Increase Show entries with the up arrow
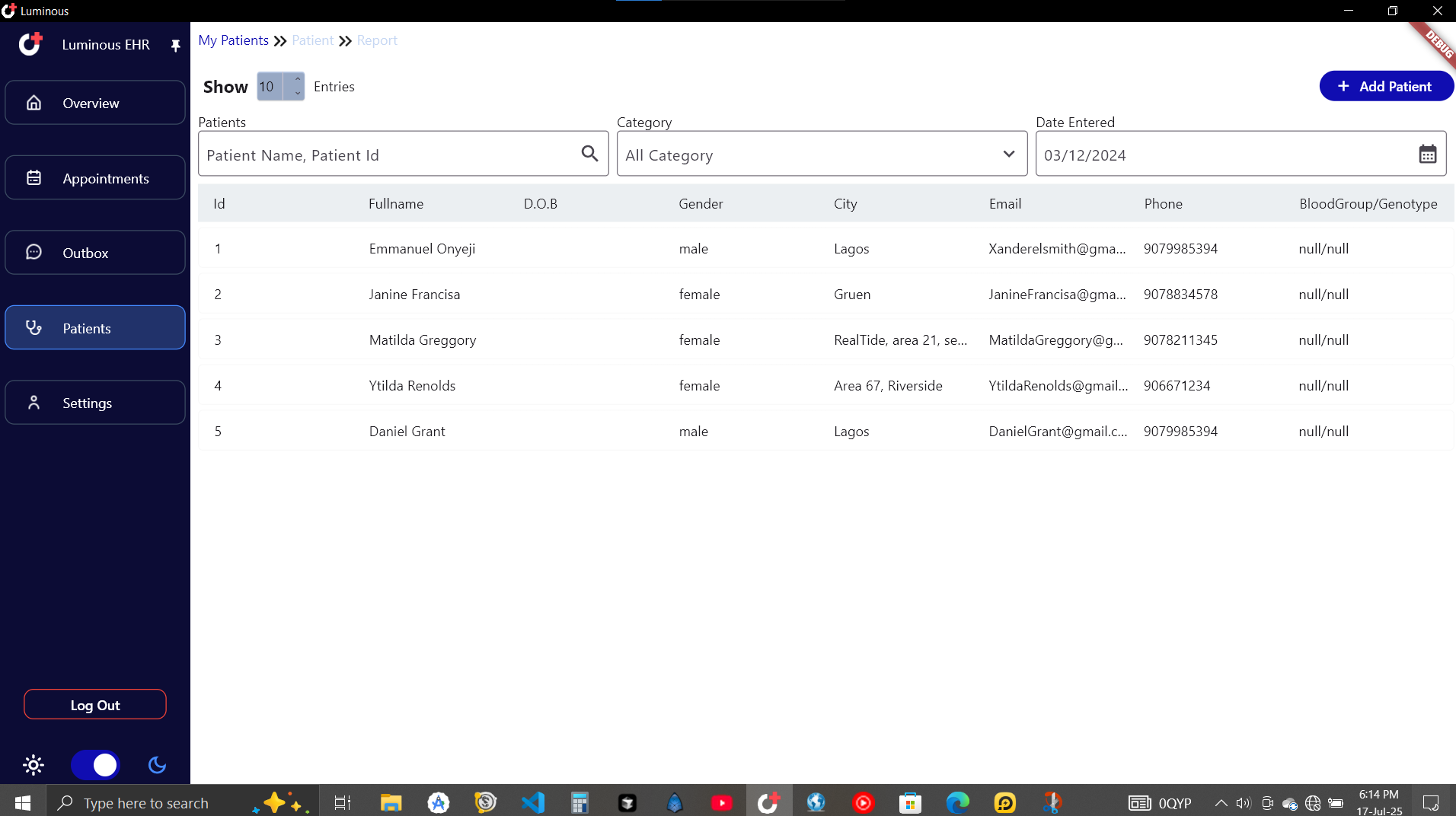The height and width of the screenshot is (816, 1456). 296,79
